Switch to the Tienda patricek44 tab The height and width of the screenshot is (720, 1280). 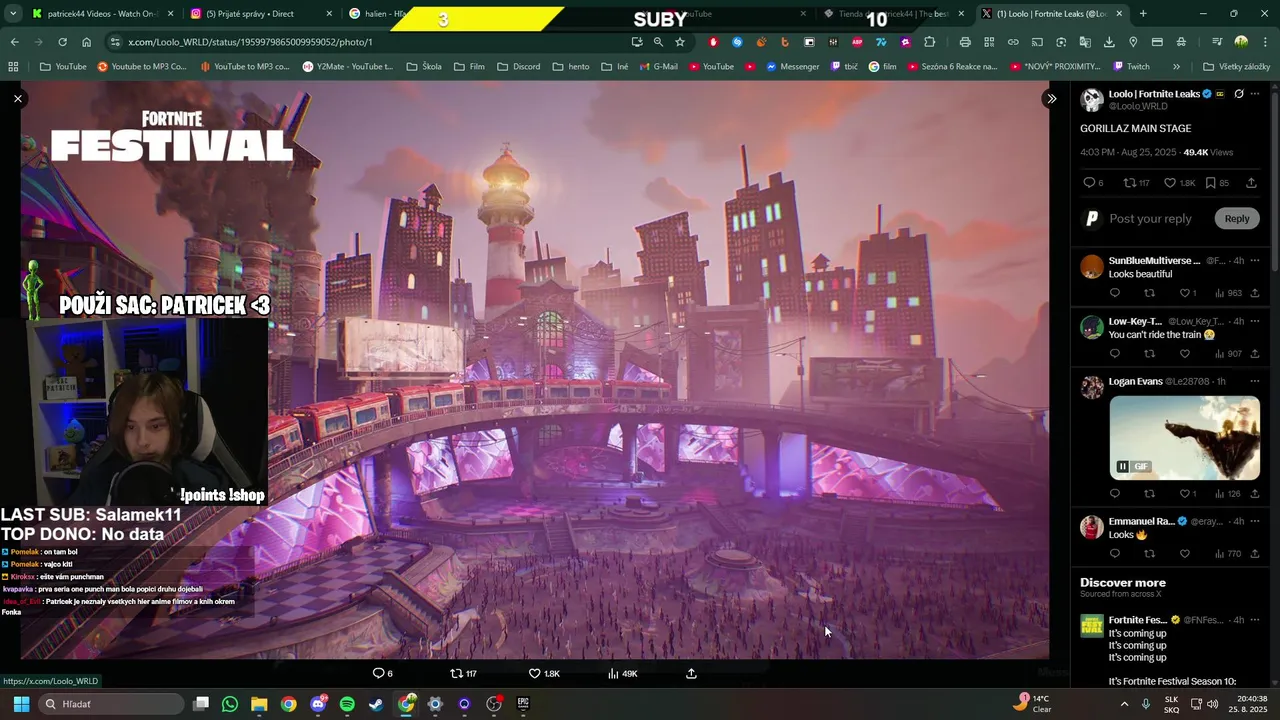click(893, 14)
